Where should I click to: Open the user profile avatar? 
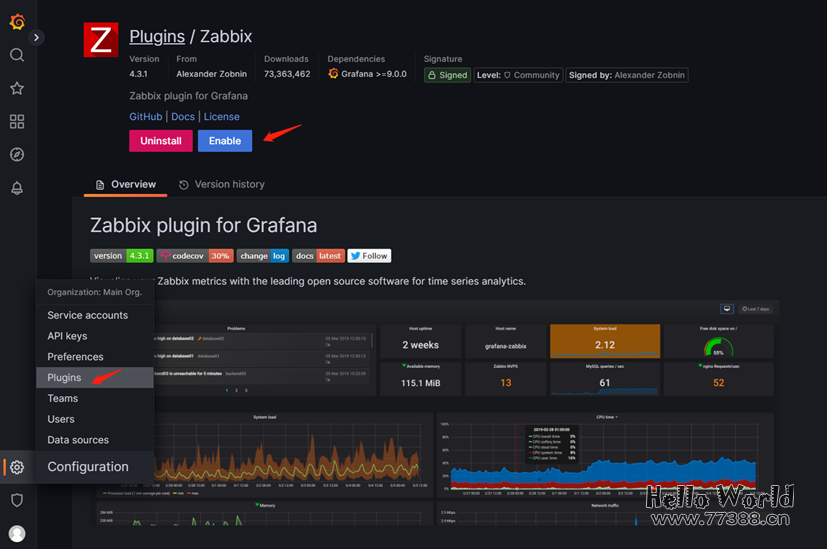(17, 534)
